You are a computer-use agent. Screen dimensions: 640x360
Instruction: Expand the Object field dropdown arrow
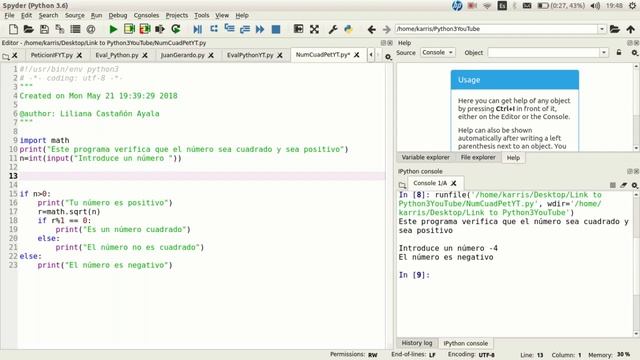click(x=604, y=52)
